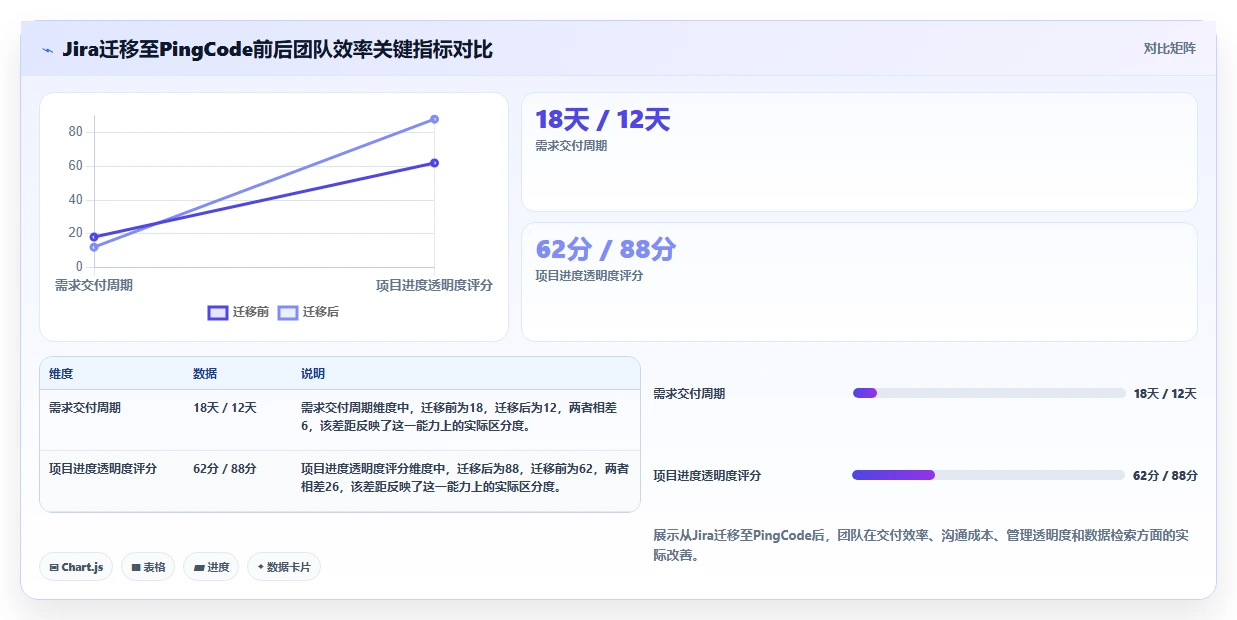Viewport: 1237px width, 620px height.
Task: Click the lightning icon beside the Jira title
Action: pos(48,50)
